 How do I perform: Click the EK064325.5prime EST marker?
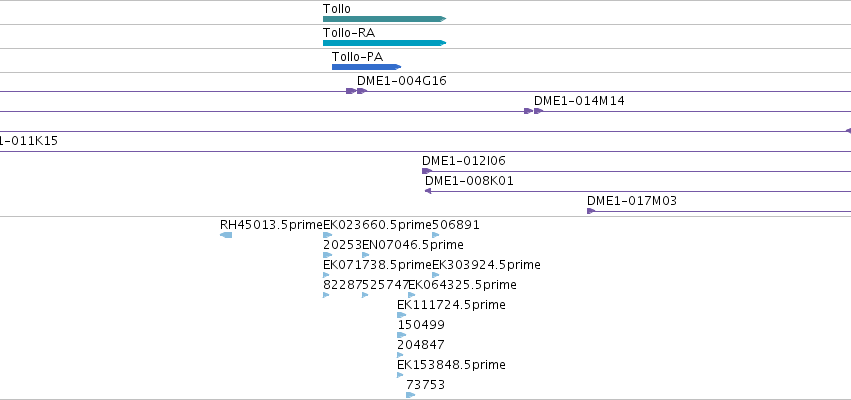click(x=412, y=295)
